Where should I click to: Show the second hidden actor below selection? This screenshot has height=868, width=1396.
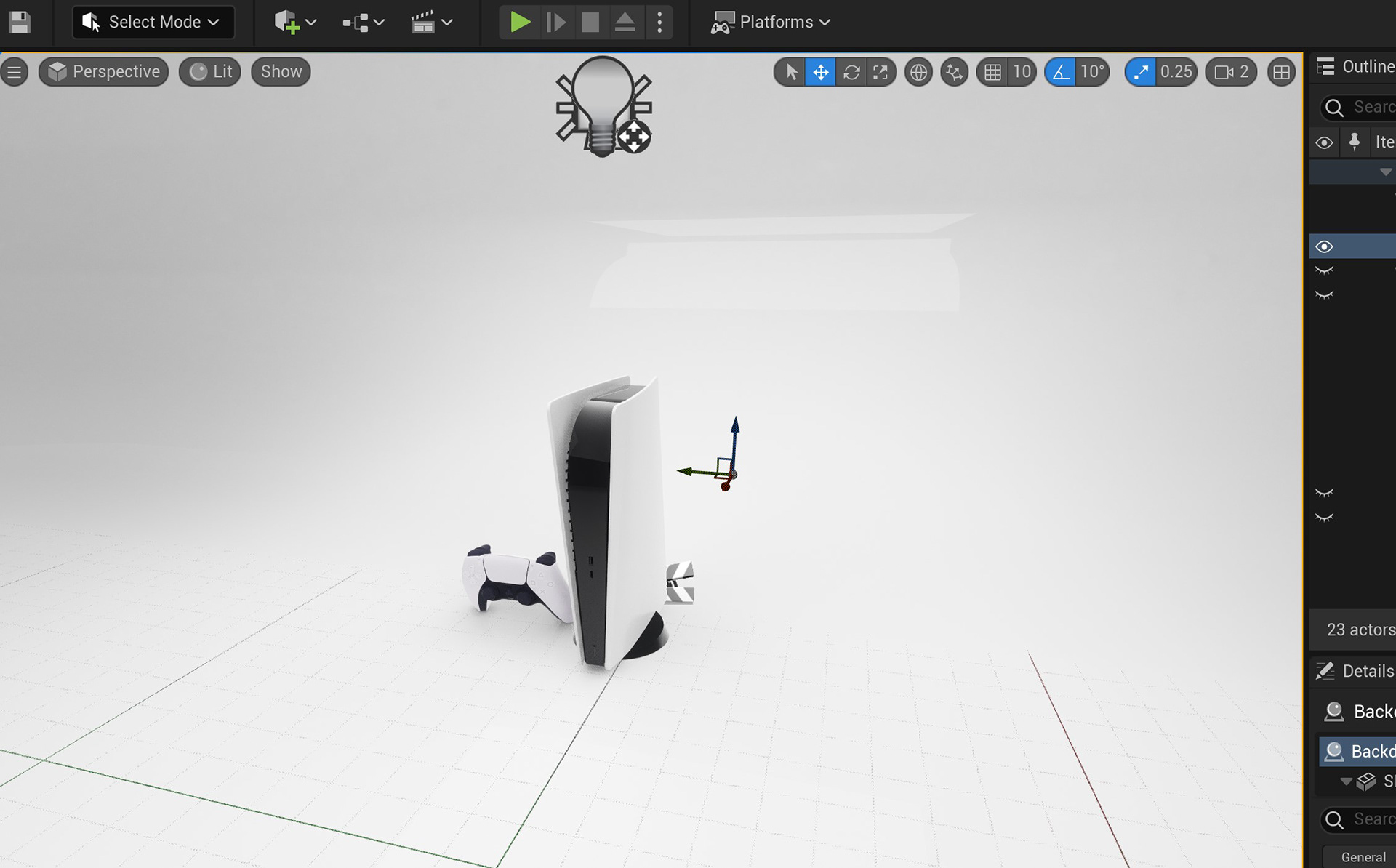coord(1324,295)
